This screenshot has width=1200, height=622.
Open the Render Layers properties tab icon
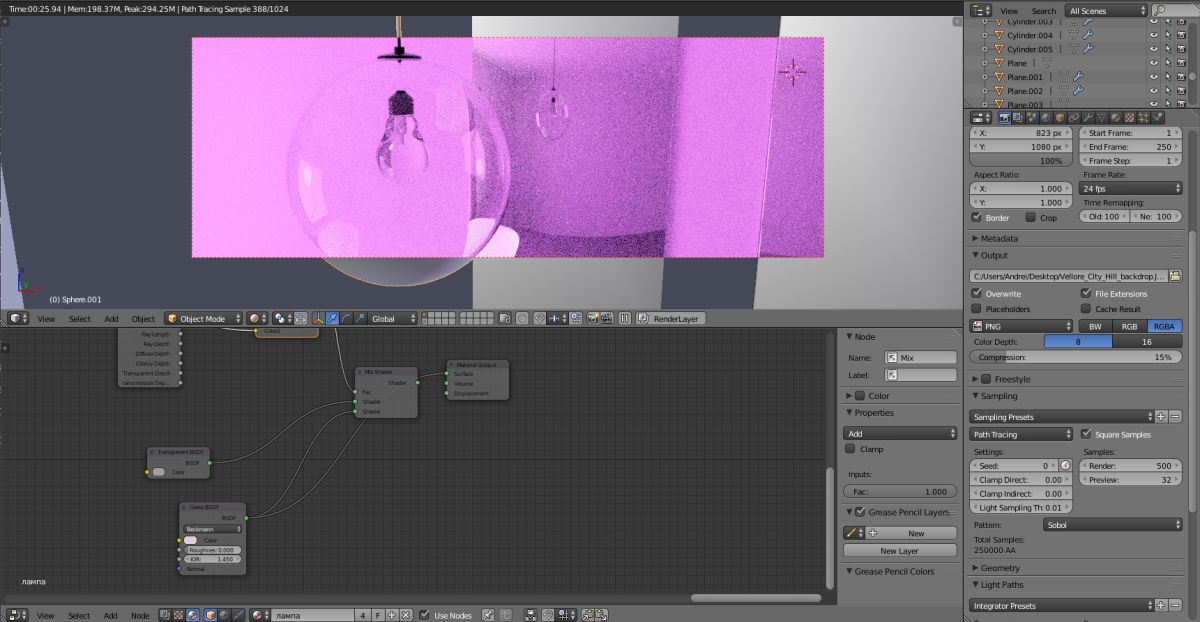point(1018,118)
